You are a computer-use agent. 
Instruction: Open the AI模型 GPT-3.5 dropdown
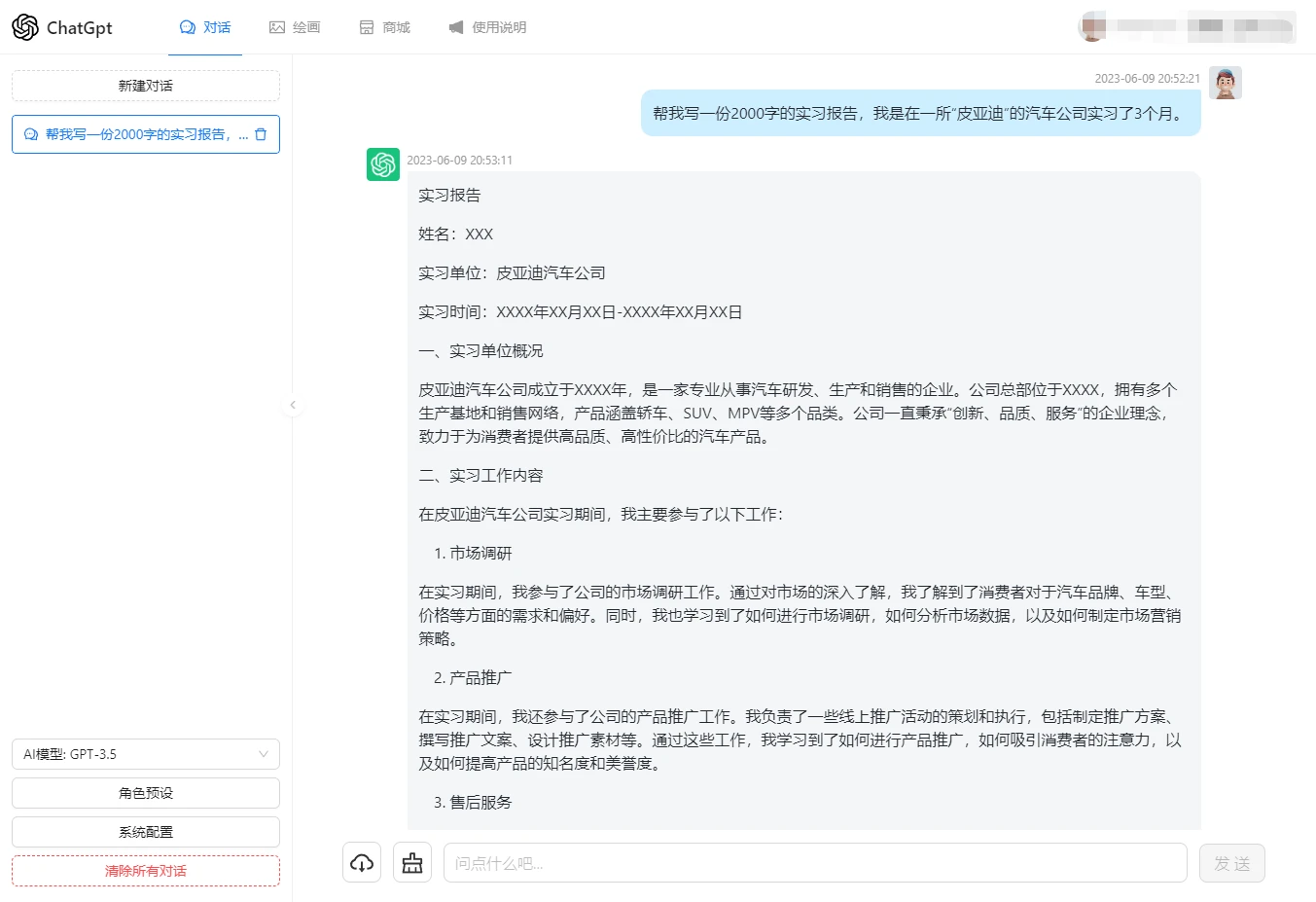(146, 754)
